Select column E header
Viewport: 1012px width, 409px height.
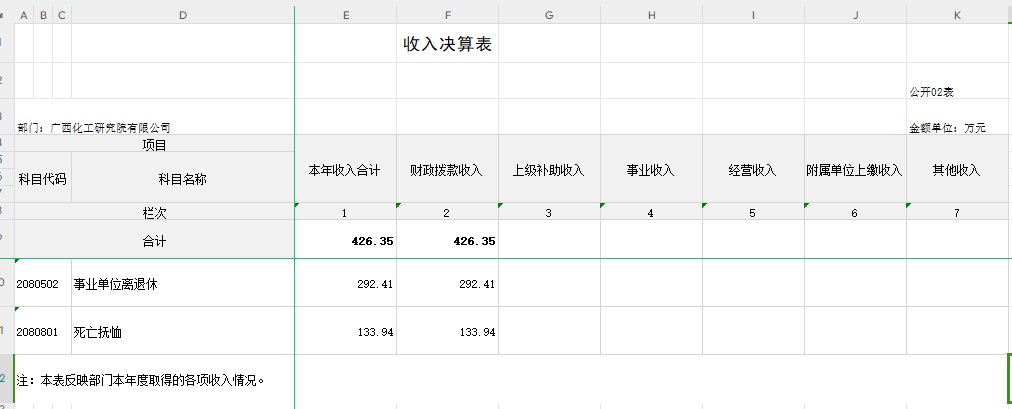(345, 15)
